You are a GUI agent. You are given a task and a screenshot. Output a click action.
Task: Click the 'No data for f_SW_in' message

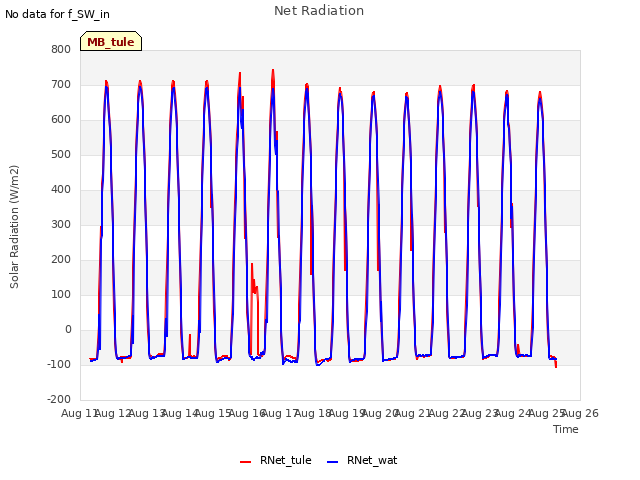pyautogui.click(x=57, y=14)
